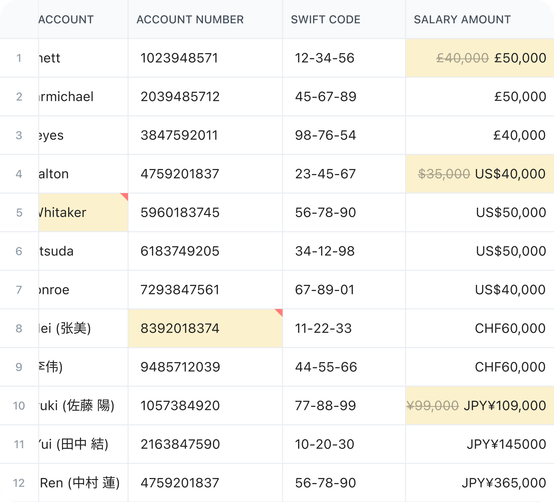Image resolution: width=554 pixels, height=502 pixels.
Task: Click the US$40,000 salary in row 7
Action: click(480, 290)
